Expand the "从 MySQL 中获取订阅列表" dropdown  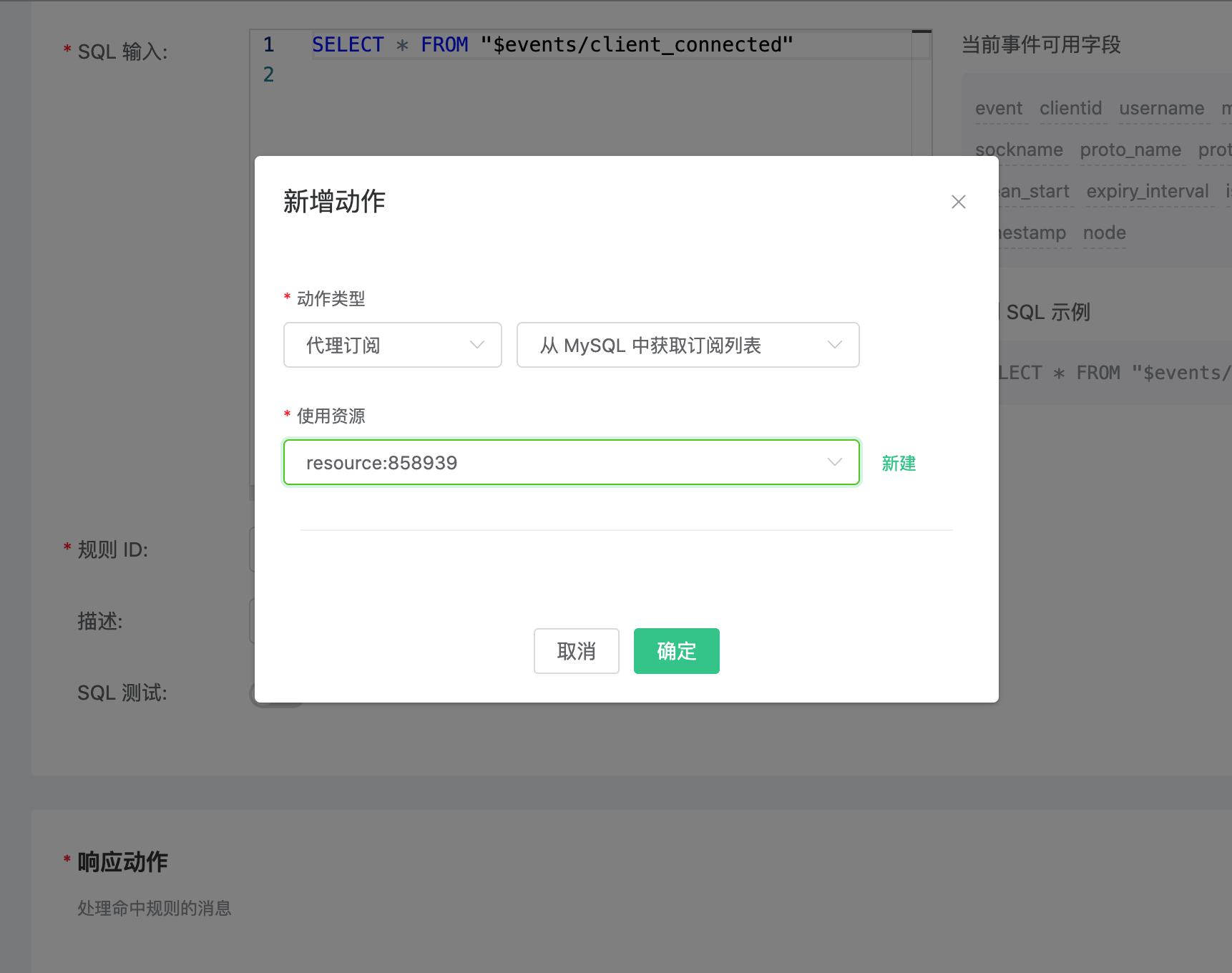pyautogui.click(x=687, y=345)
